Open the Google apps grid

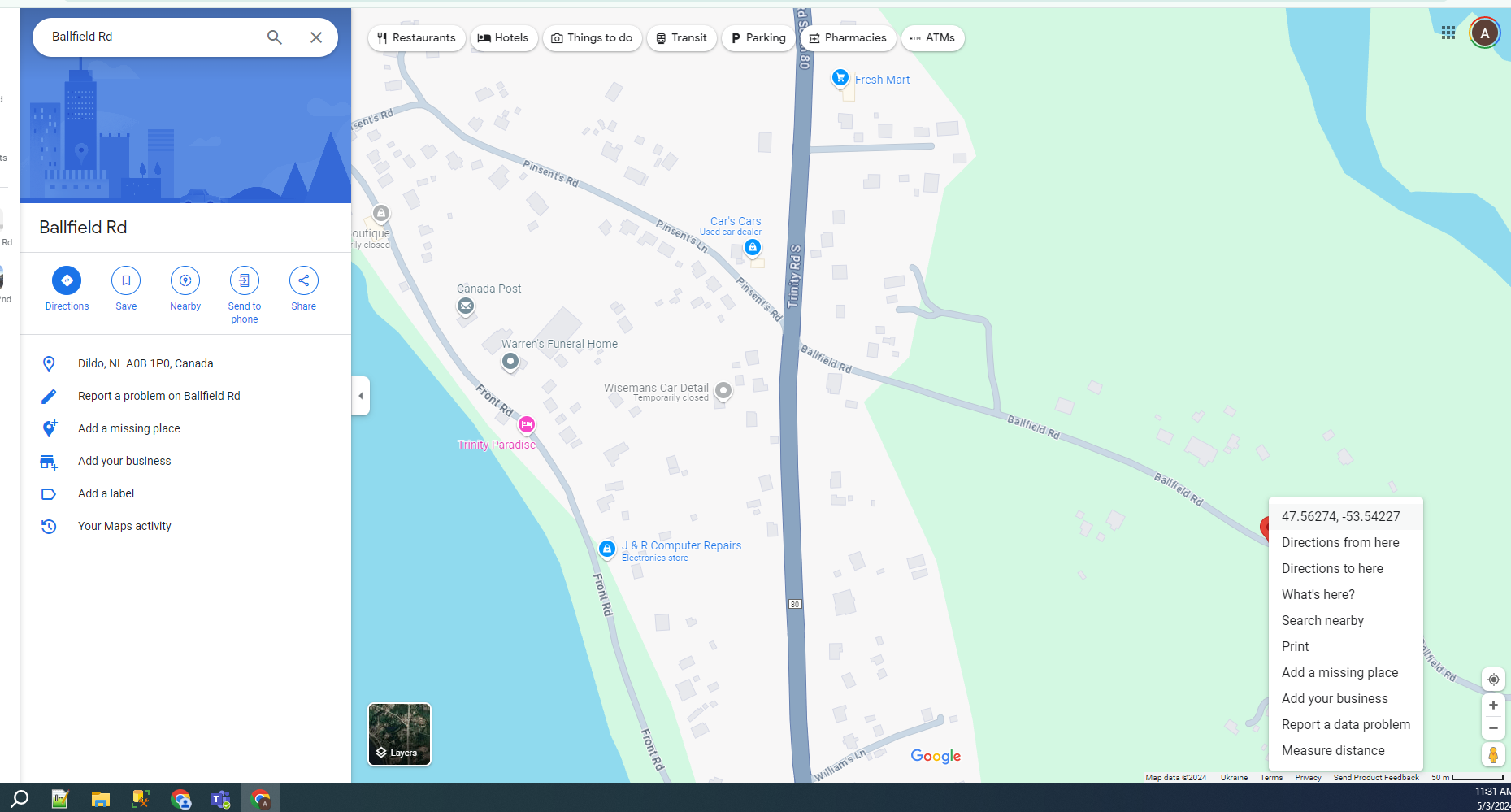pos(1448,33)
